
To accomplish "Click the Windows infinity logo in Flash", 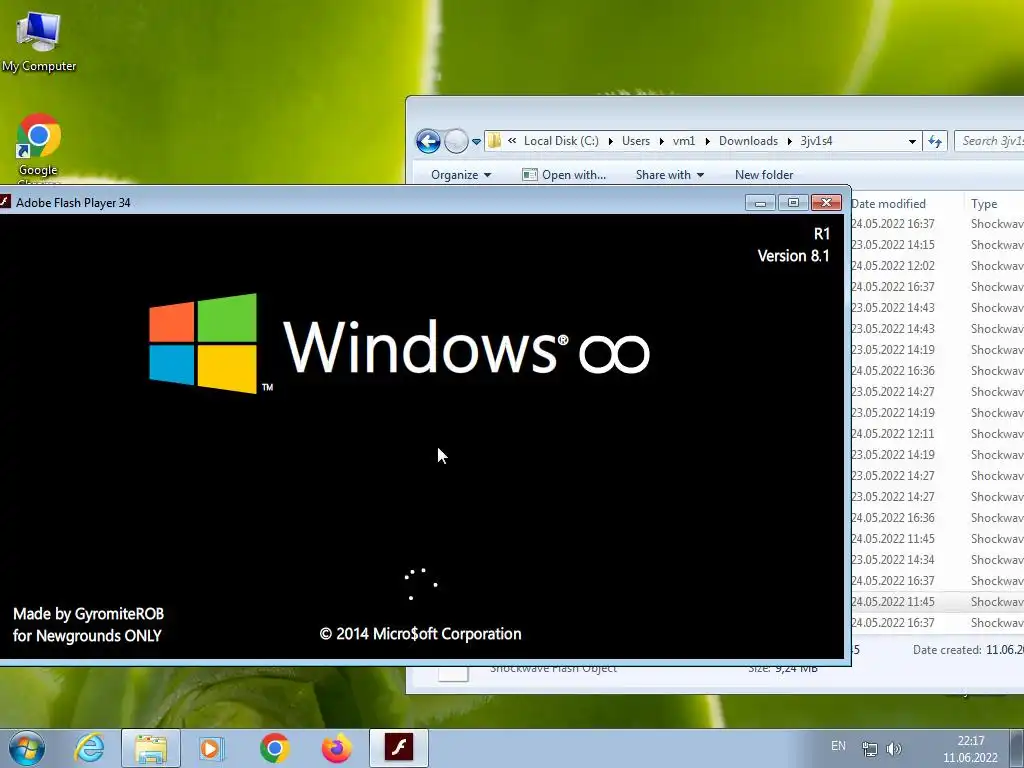I will tap(399, 344).
